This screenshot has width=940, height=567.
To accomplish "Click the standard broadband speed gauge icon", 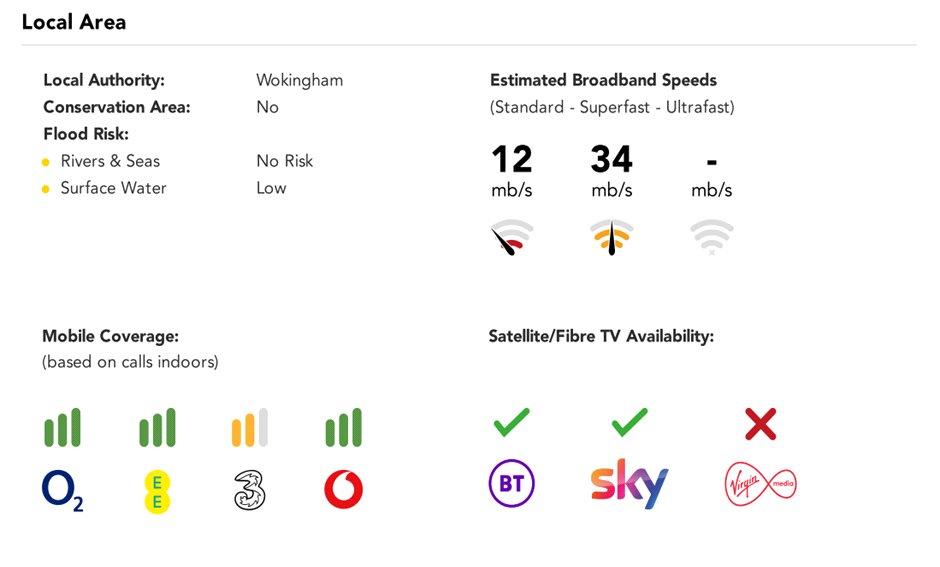I will pyautogui.click(x=511, y=237).
